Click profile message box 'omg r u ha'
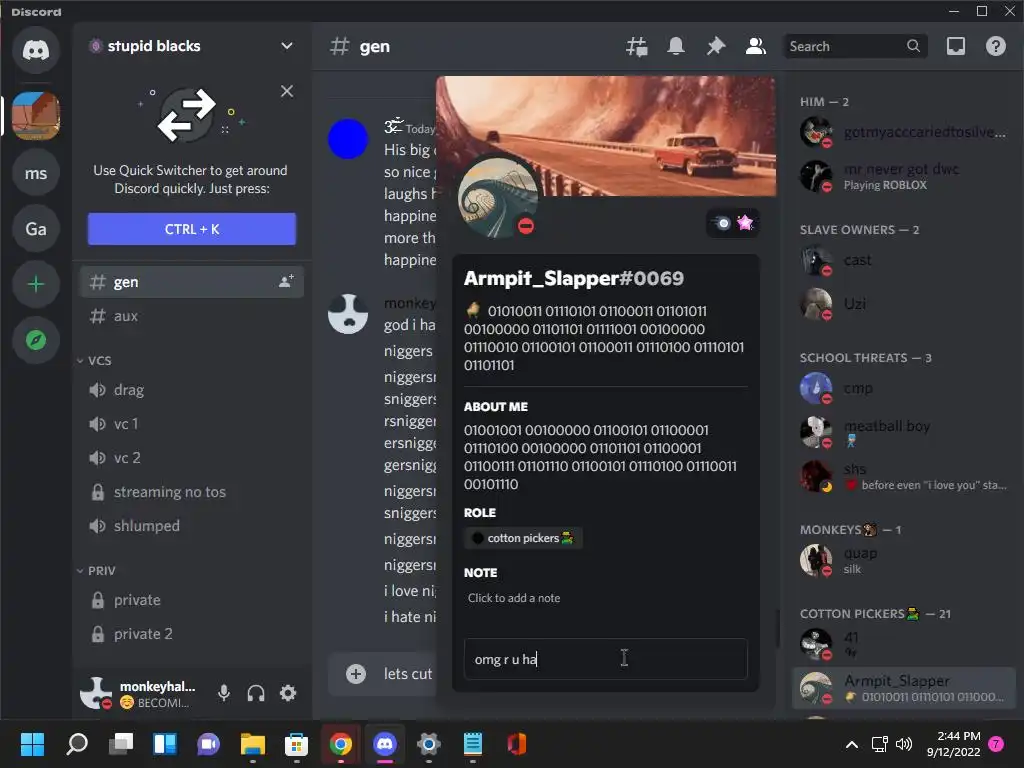Viewport: 1024px width, 768px height. 605,659
